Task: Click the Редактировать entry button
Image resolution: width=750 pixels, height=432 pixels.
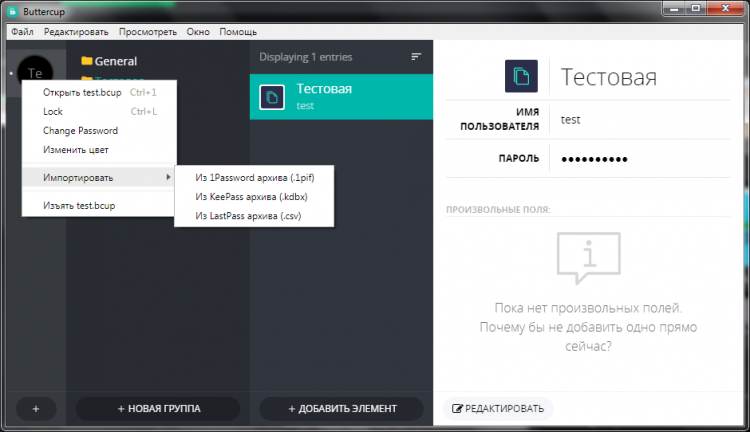Action: [498, 409]
